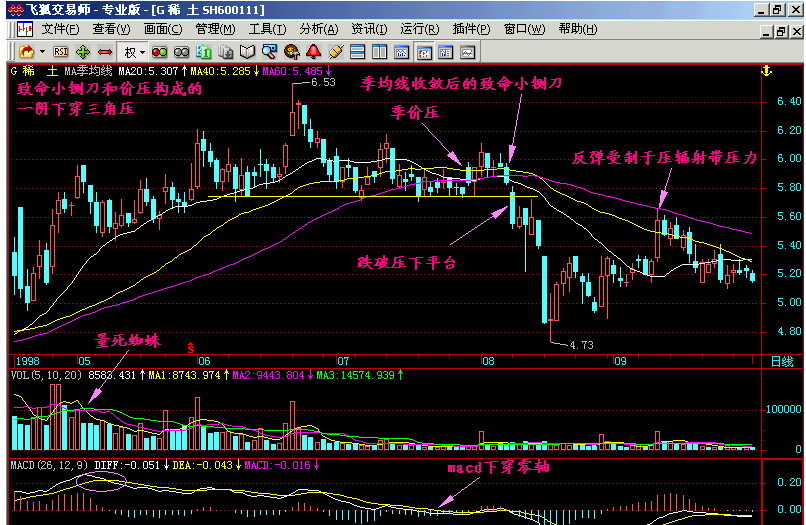Restore the inner chart window
Viewport: 806px width, 525px height.
(x=781, y=32)
